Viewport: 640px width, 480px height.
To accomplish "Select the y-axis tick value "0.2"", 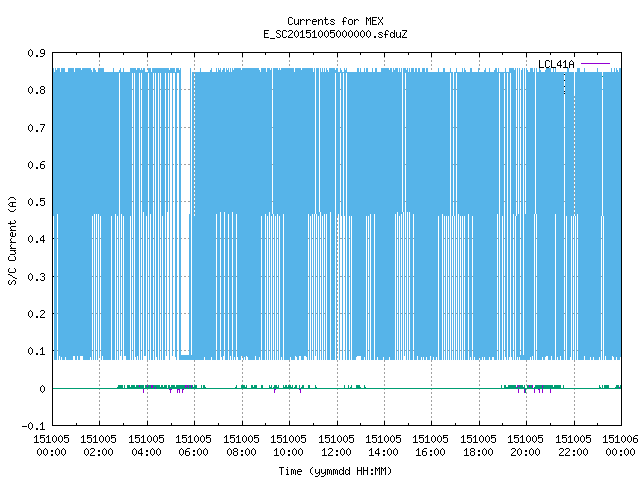I will pyautogui.click(x=36, y=314).
